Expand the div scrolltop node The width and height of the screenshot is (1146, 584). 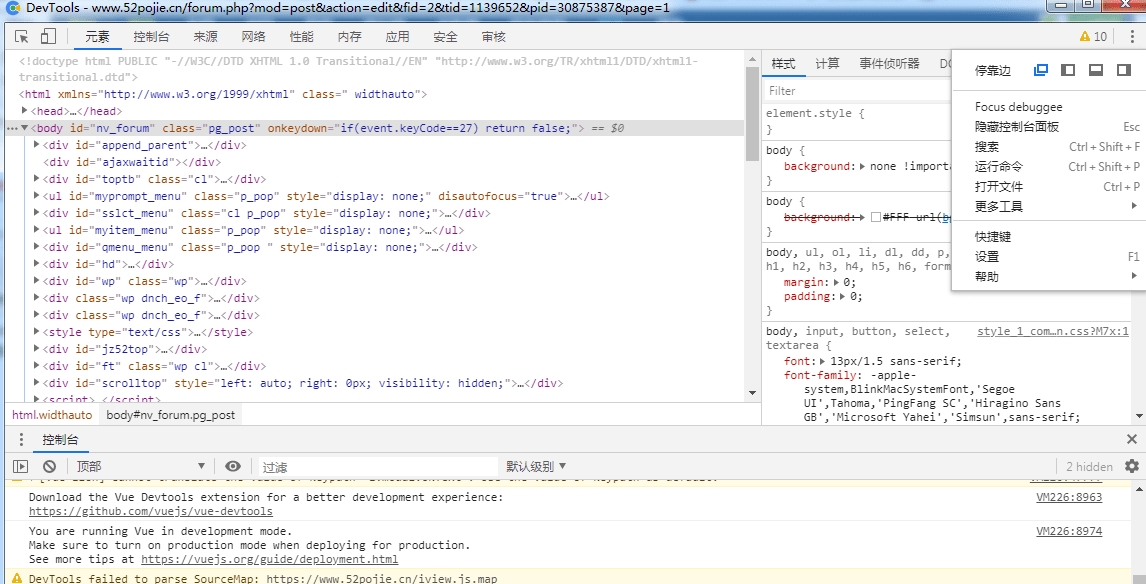[x=37, y=383]
